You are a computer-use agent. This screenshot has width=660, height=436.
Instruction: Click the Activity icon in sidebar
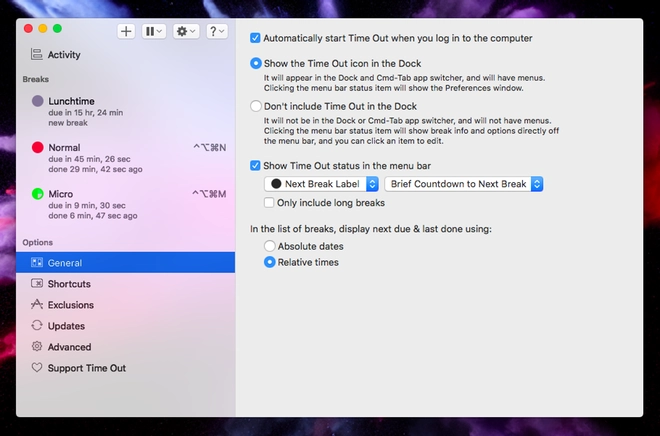(37, 54)
